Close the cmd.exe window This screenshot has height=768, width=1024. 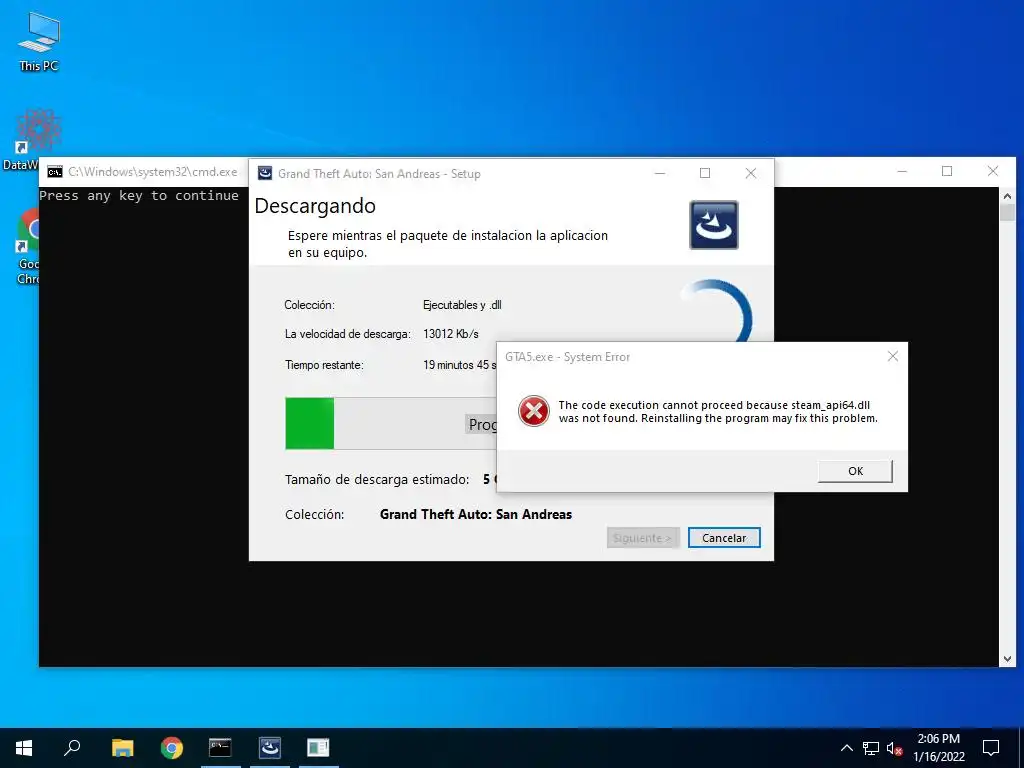pyautogui.click(x=993, y=171)
